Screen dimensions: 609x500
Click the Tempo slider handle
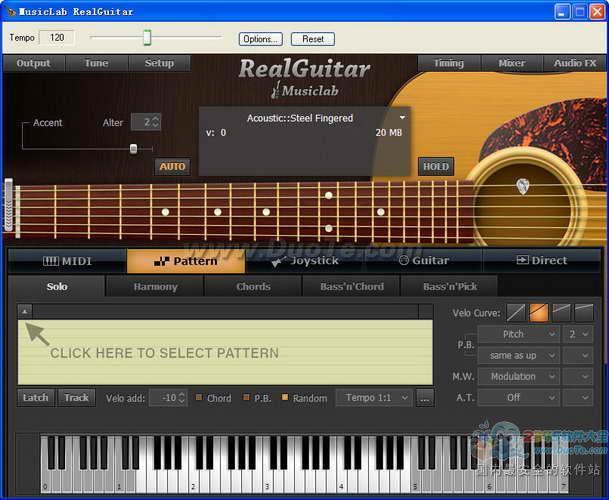[x=147, y=37]
